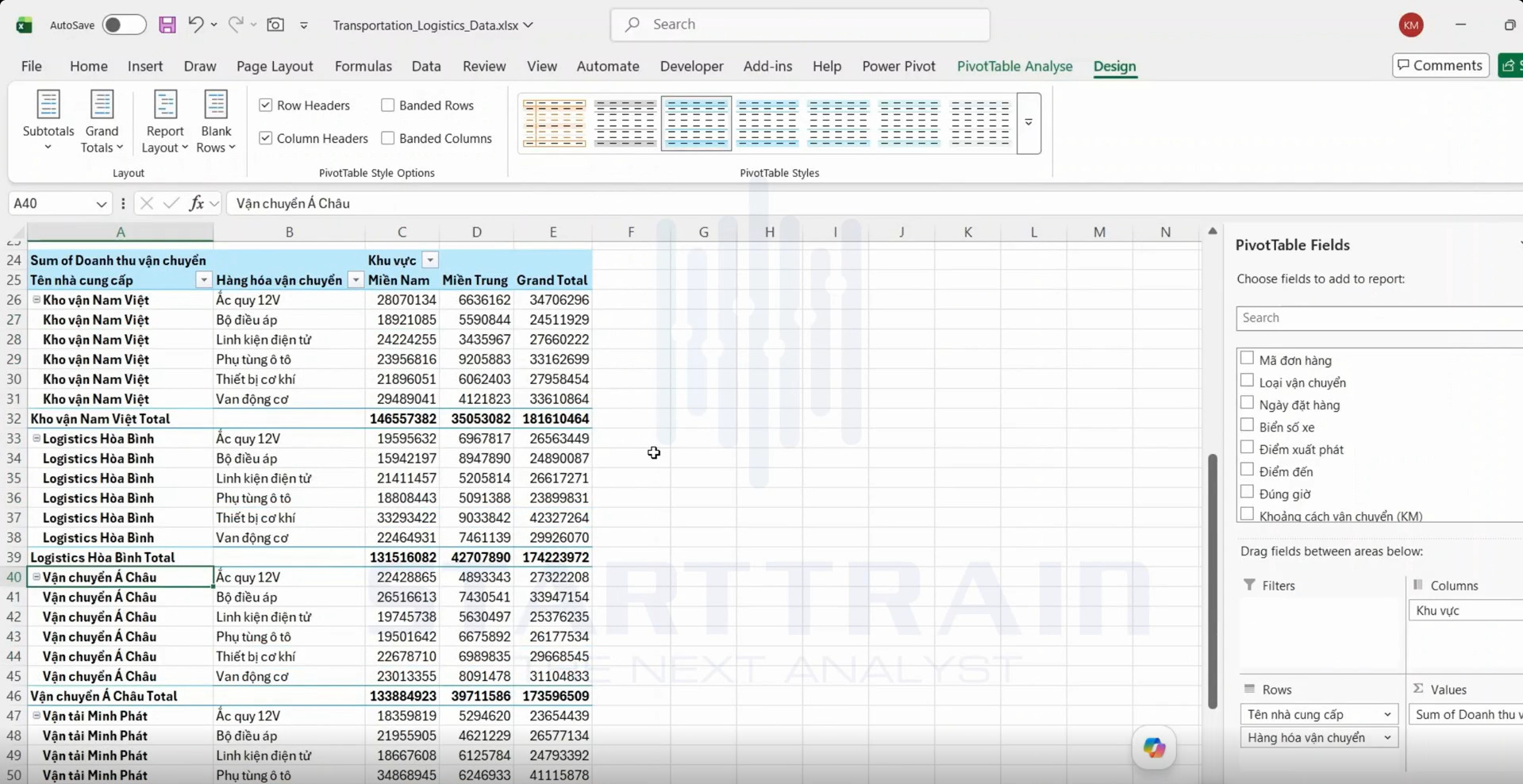Image resolution: width=1523 pixels, height=784 pixels.
Task: Open the Subtotals layout menu
Action: pyautogui.click(x=48, y=121)
